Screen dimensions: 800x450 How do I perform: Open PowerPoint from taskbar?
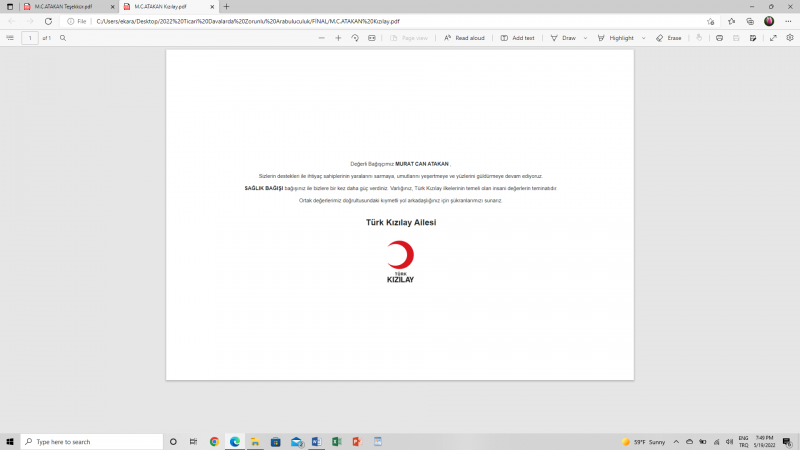(x=357, y=442)
